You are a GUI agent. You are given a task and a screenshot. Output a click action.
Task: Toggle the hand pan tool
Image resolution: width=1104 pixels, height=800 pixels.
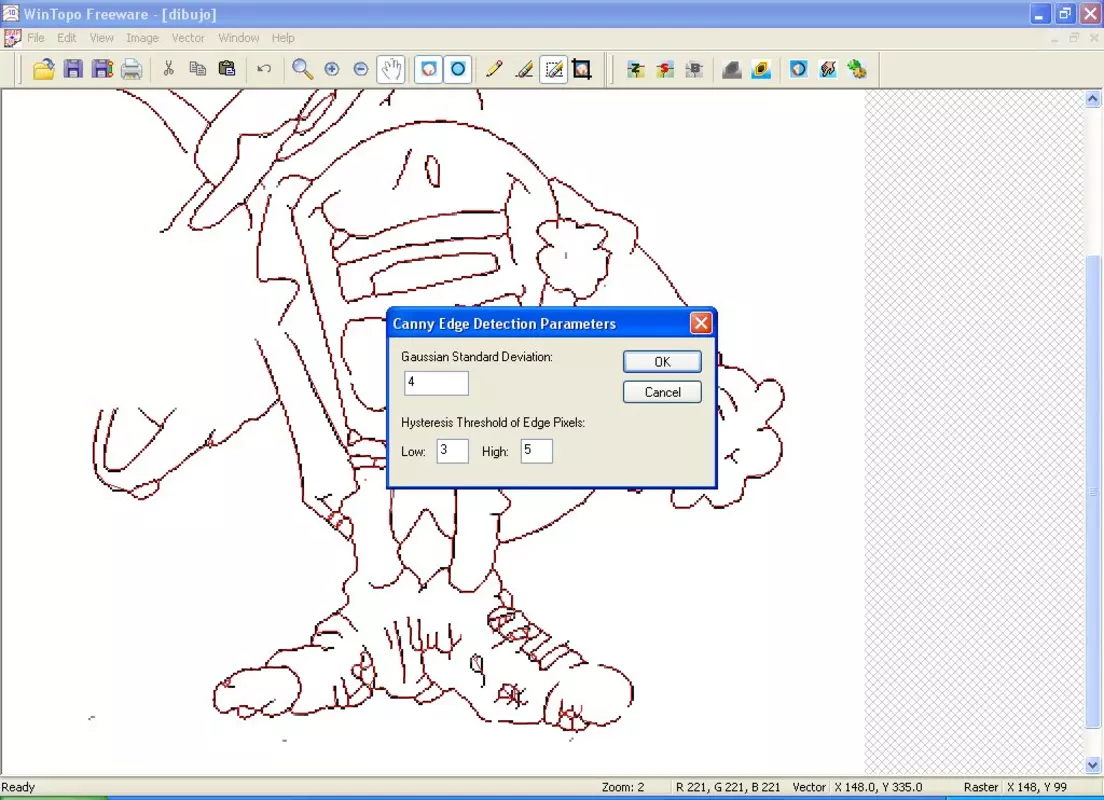pos(391,69)
